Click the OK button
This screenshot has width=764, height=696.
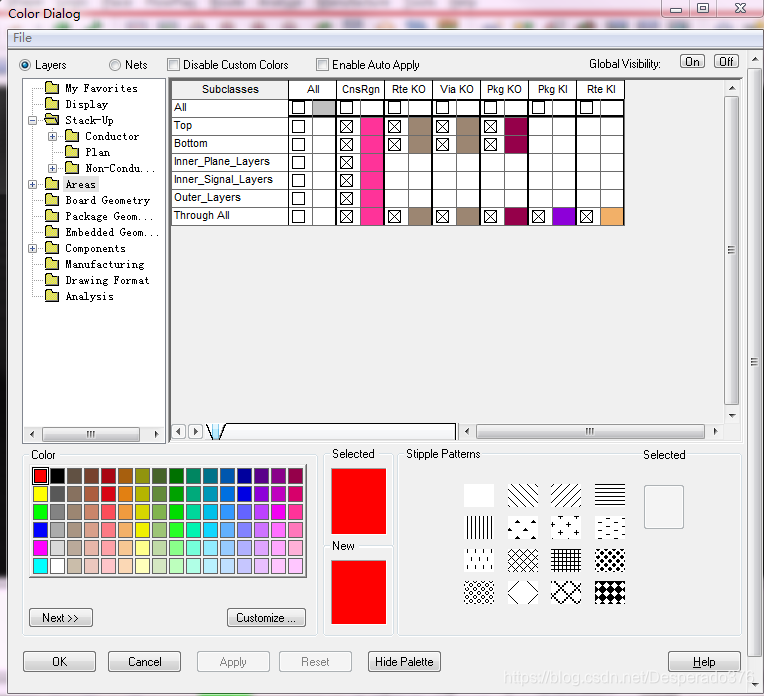(59, 661)
